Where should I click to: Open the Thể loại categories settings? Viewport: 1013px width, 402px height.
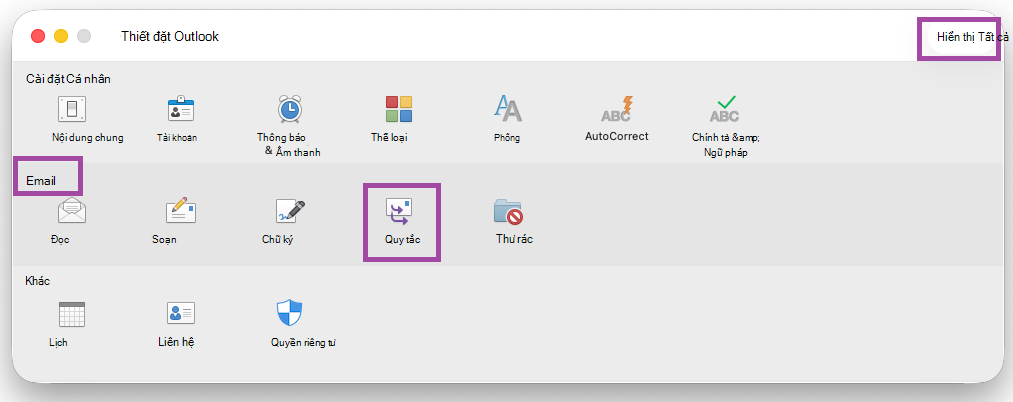(x=399, y=110)
